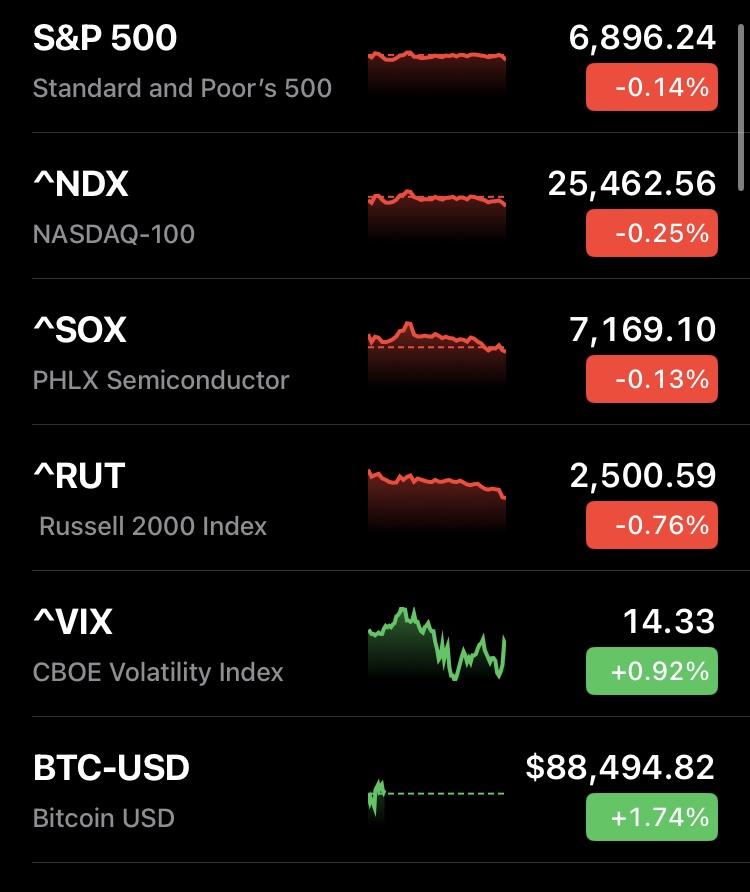Image resolution: width=750 pixels, height=892 pixels.
Task: Open the ^SOX ticker details
Action: pos(80,330)
